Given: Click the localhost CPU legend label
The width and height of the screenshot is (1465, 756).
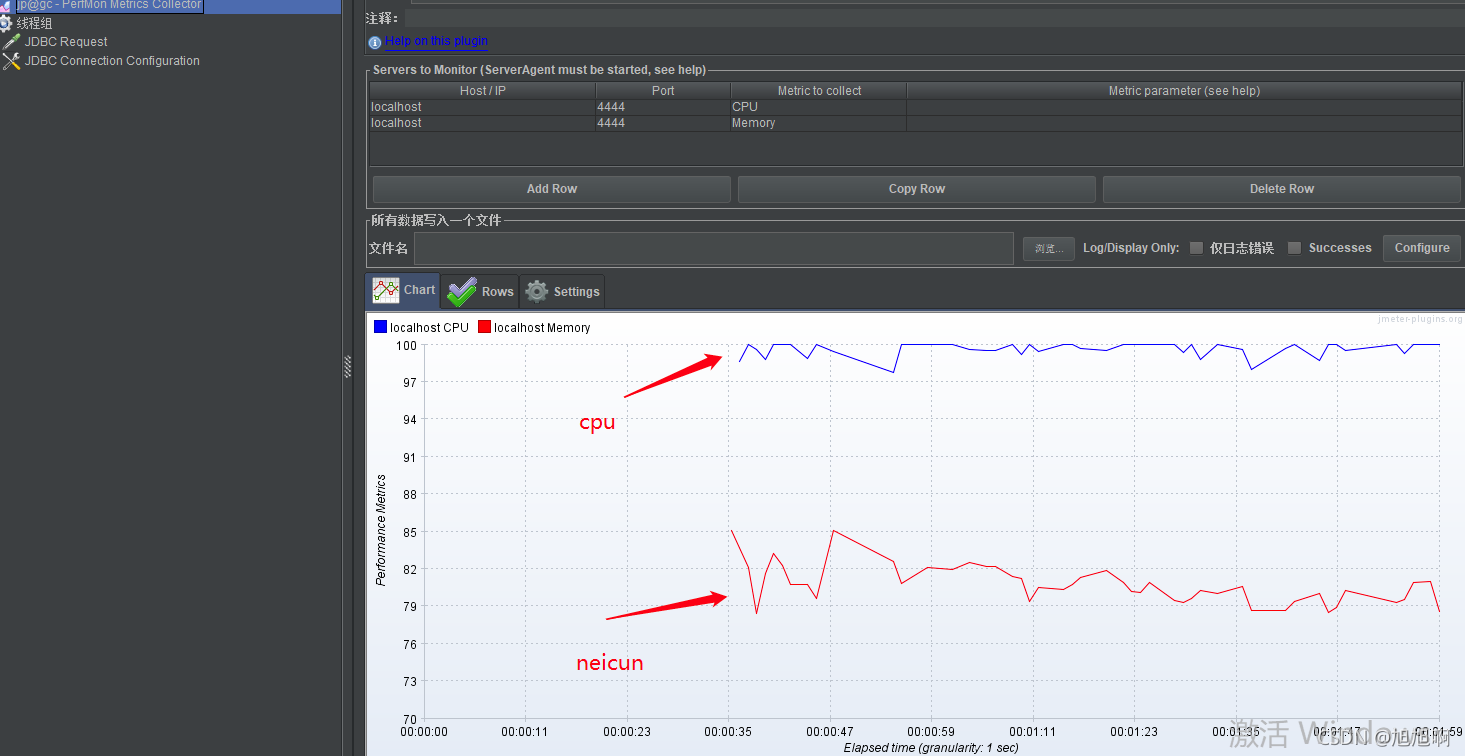Looking at the screenshot, I should pyautogui.click(x=429, y=328).
